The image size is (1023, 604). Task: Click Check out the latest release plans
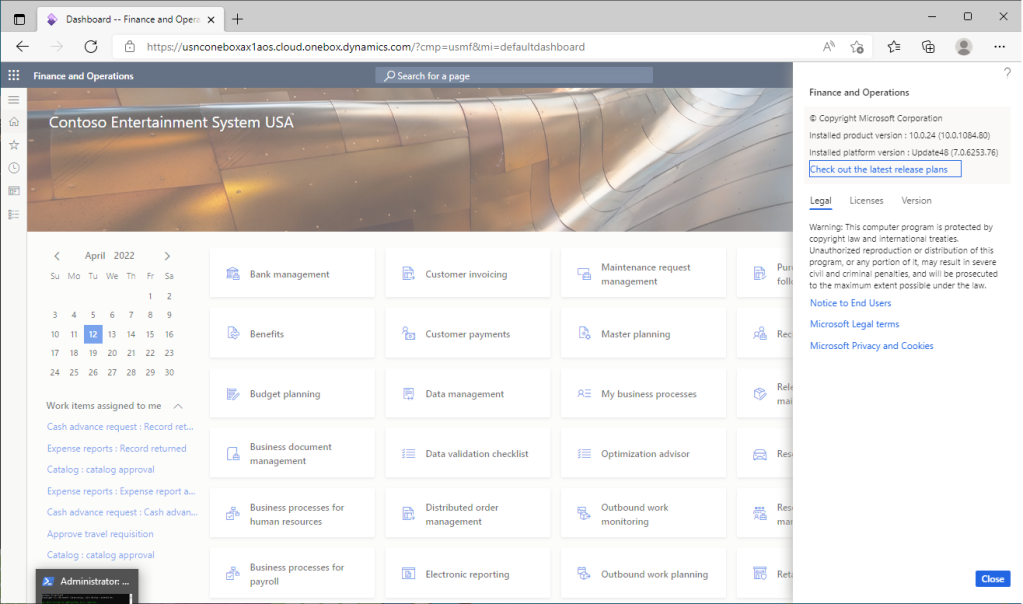[x=885, y=170]
